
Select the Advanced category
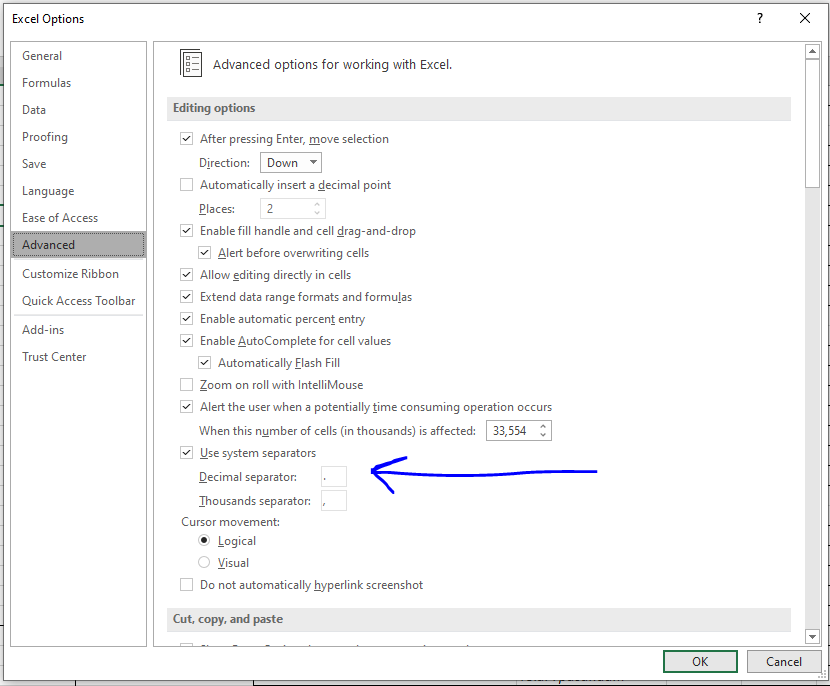click(78, 245)
